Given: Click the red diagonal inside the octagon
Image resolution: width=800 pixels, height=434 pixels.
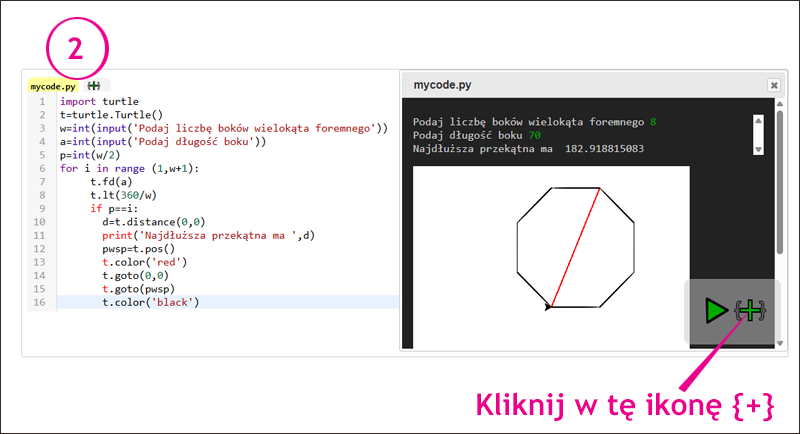Looking at the screenshot, I should pyautogui.click(x=575, y=246).
